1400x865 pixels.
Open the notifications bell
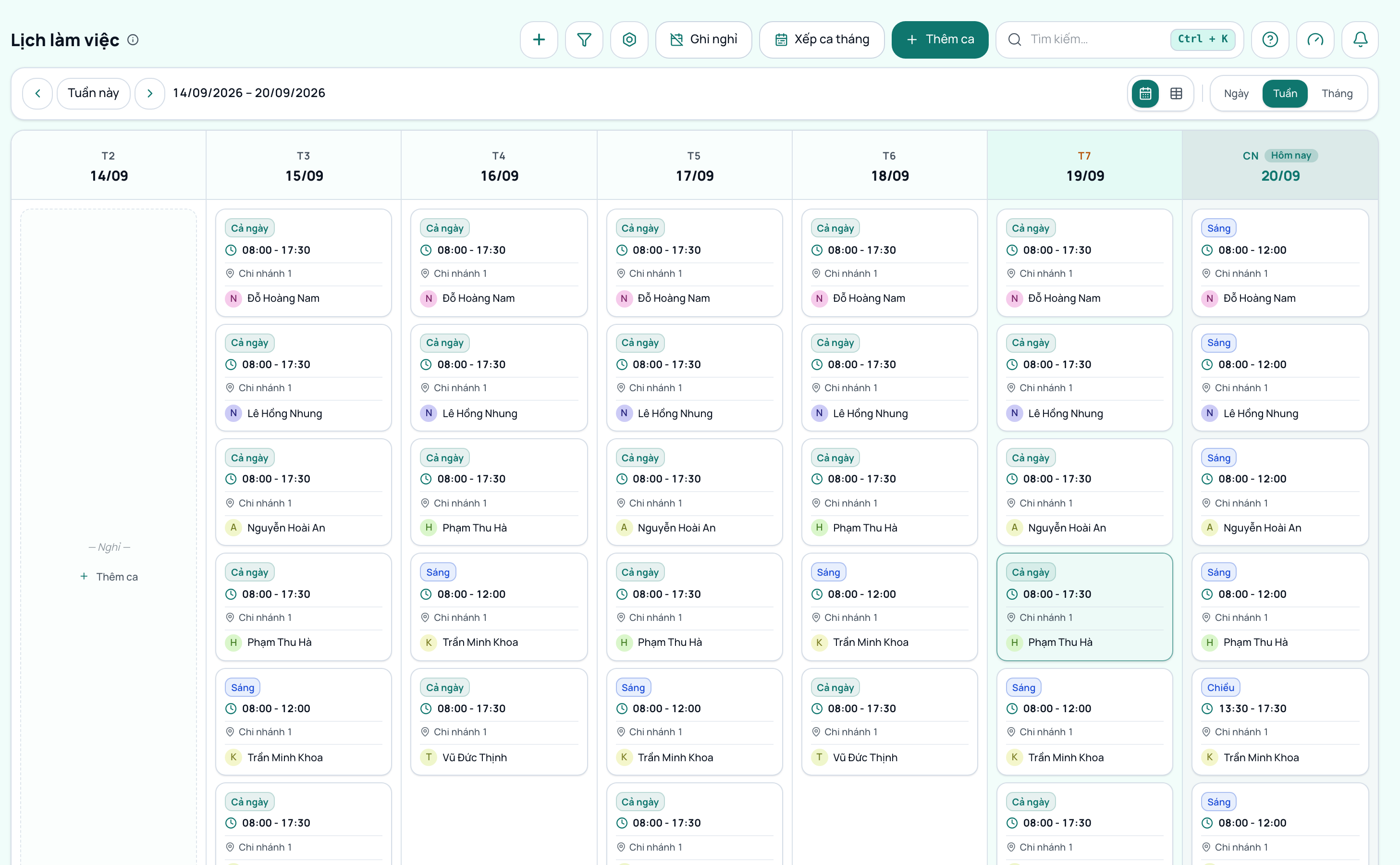[x=1360, y=39]
